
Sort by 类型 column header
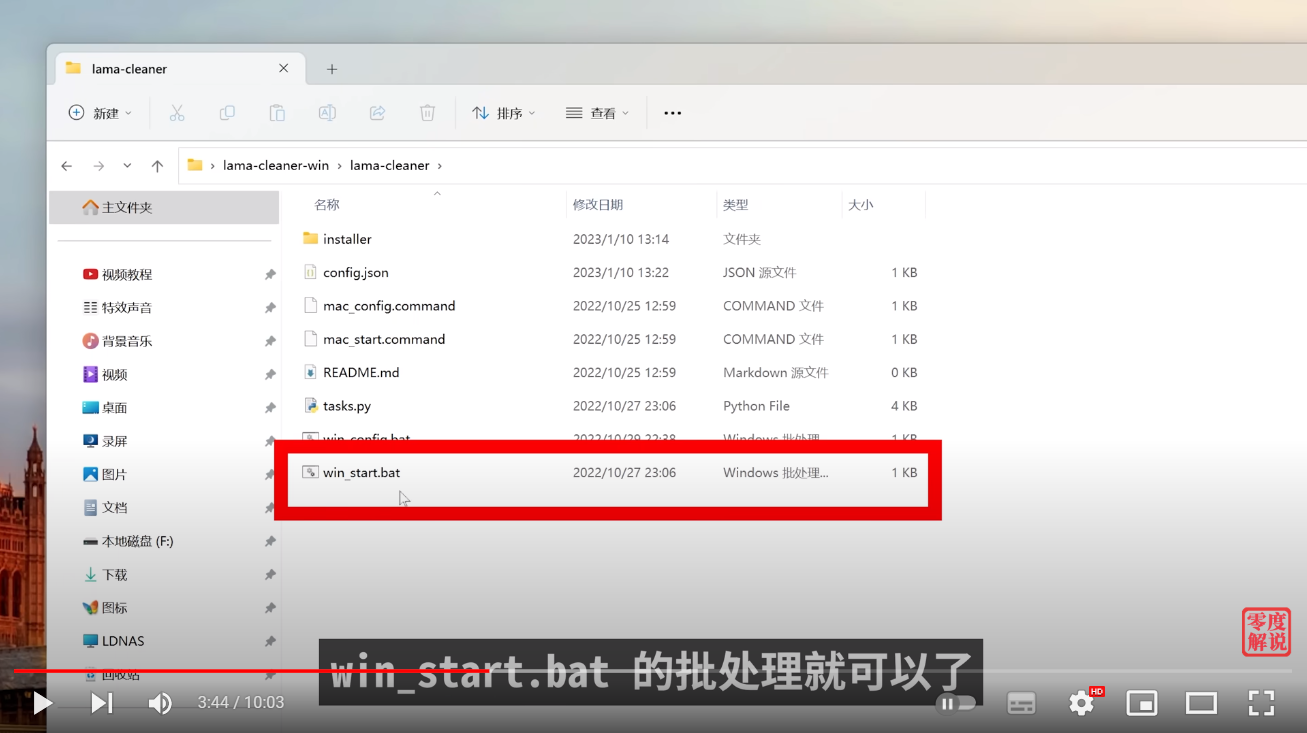pos(736,205)
